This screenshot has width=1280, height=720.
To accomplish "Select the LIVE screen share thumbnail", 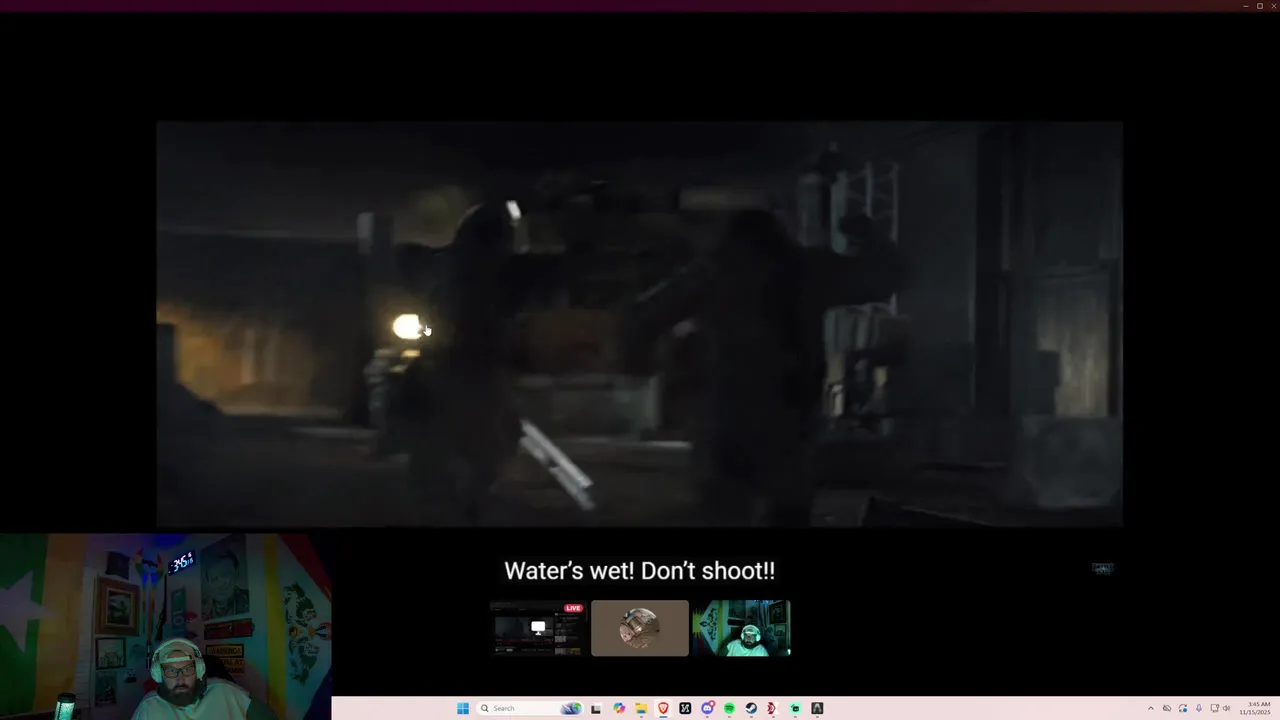I will pyautogui.click(x=538, y=628).
